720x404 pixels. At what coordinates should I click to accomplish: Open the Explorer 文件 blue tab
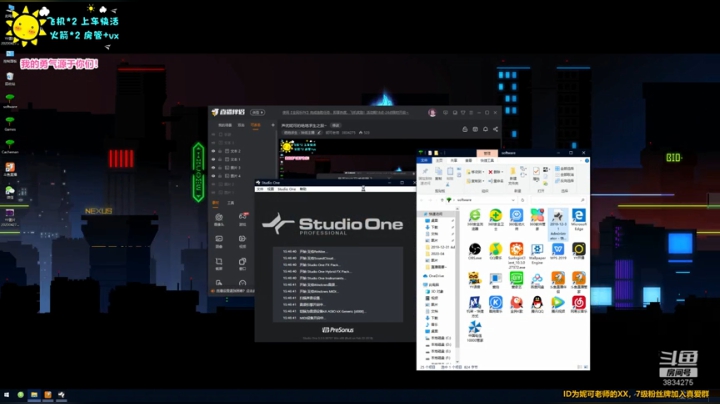click(x=424, y=160)
